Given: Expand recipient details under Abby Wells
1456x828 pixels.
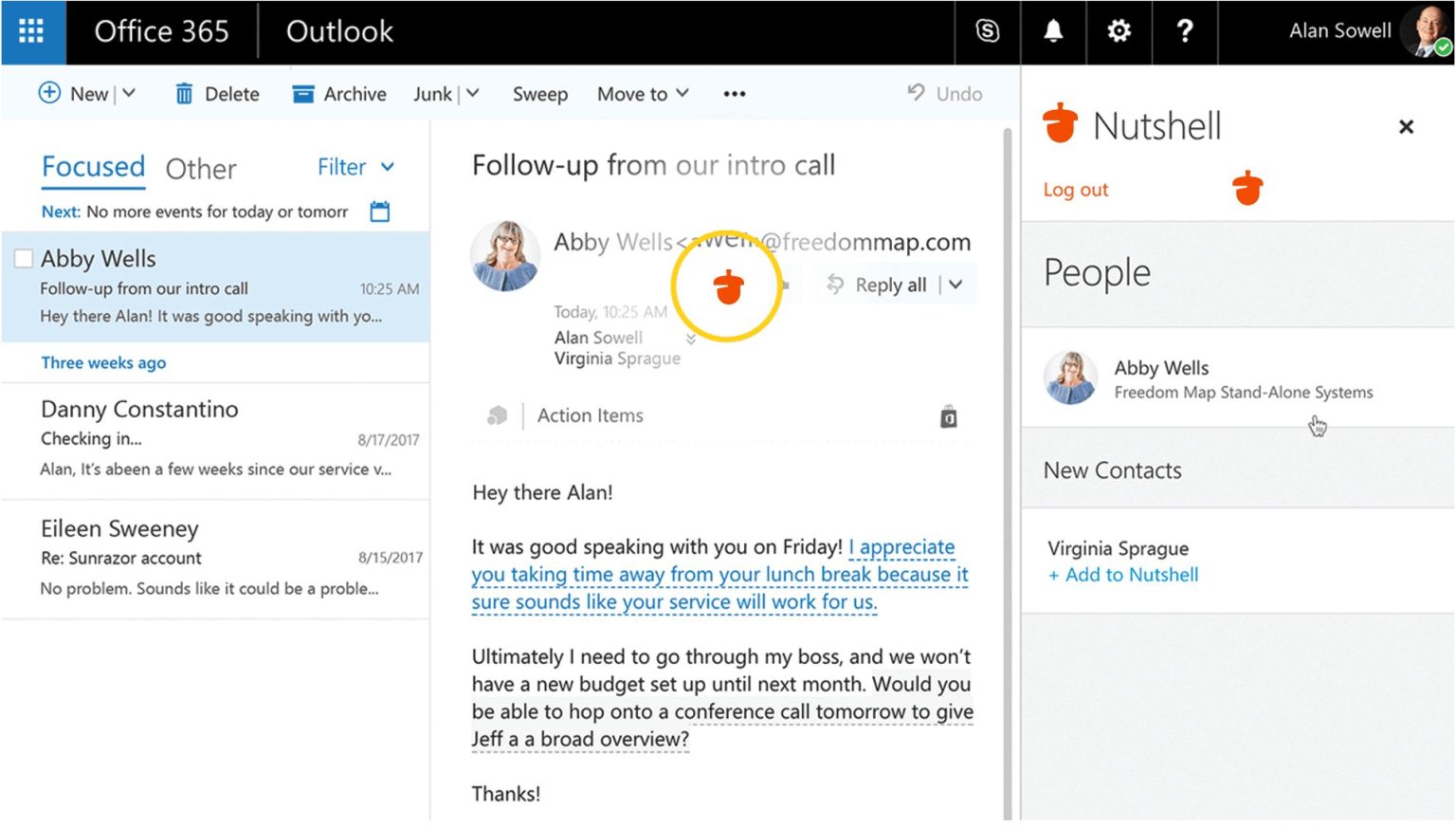Looking at the screenshot, I should [x=690, y=339].
